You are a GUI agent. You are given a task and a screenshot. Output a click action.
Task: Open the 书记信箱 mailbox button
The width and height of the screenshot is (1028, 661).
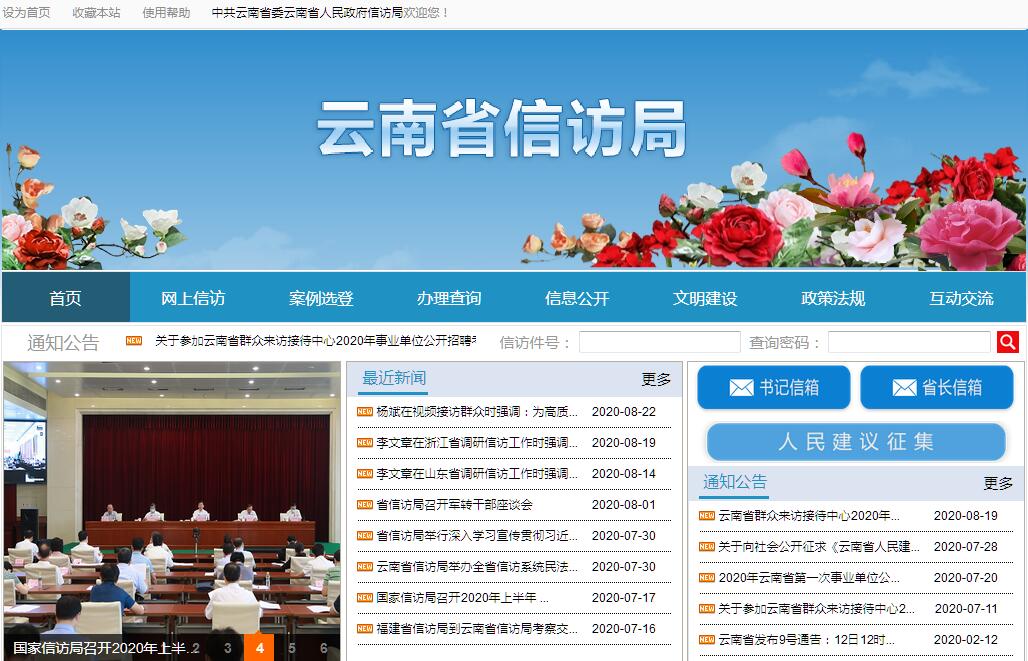click(x=773, y=387)
